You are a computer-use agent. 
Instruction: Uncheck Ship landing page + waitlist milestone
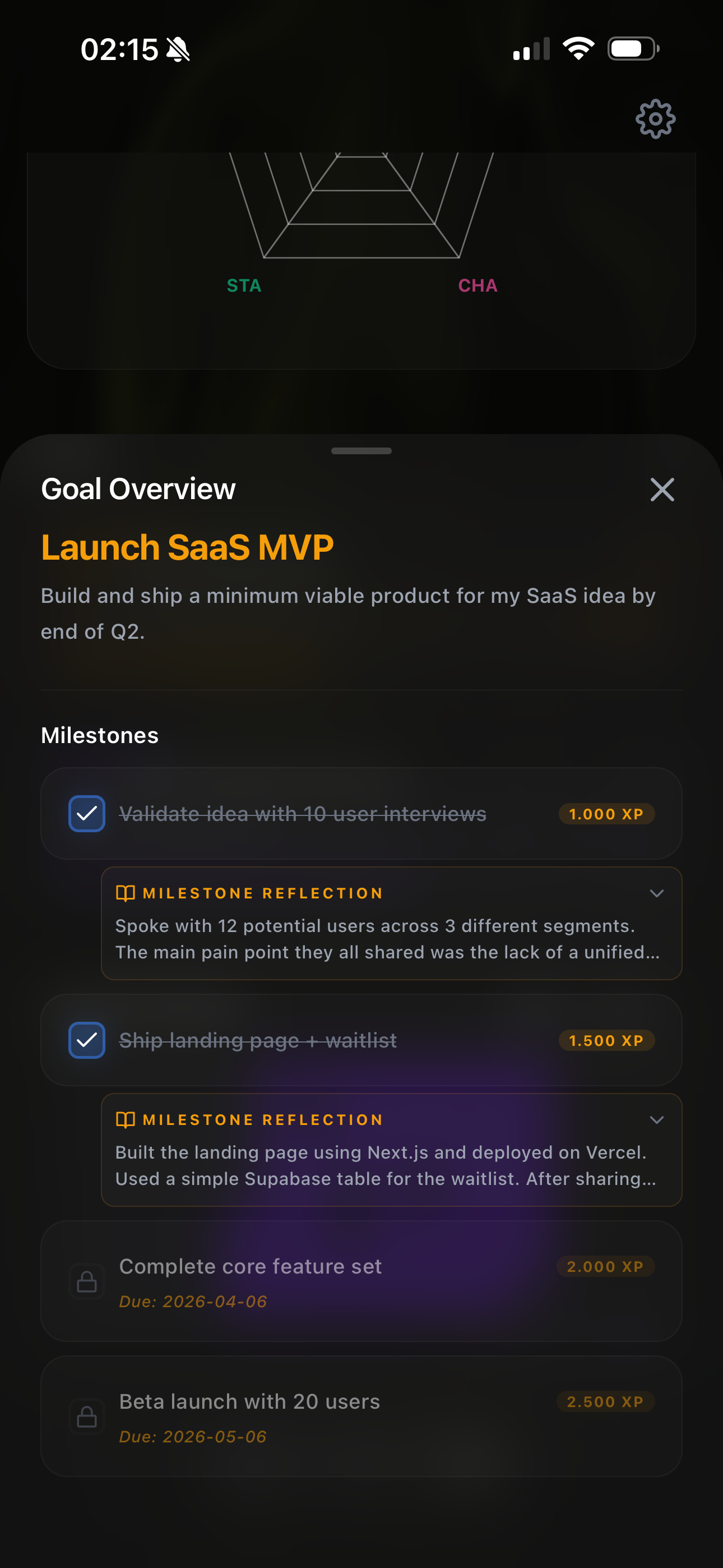[86, 1041]
